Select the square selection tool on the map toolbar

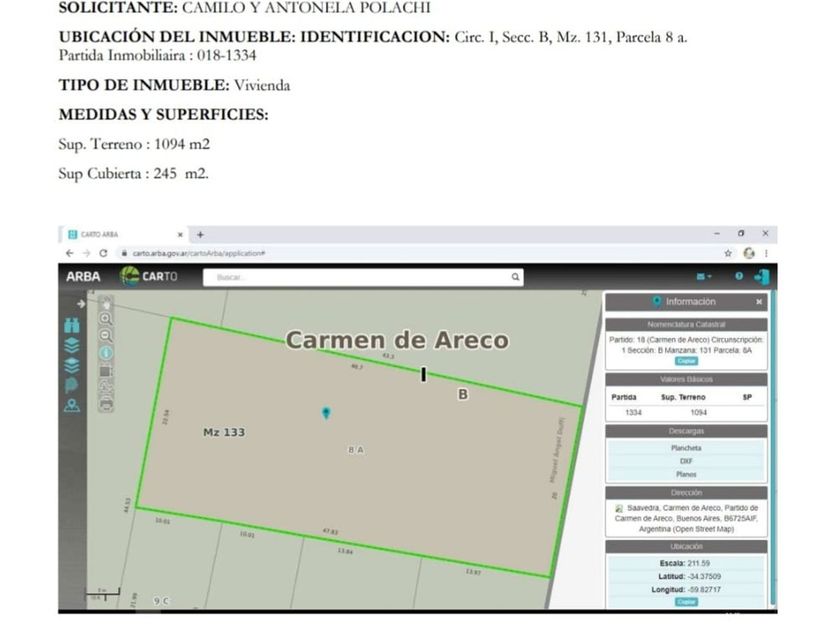(x=106, y=371)
